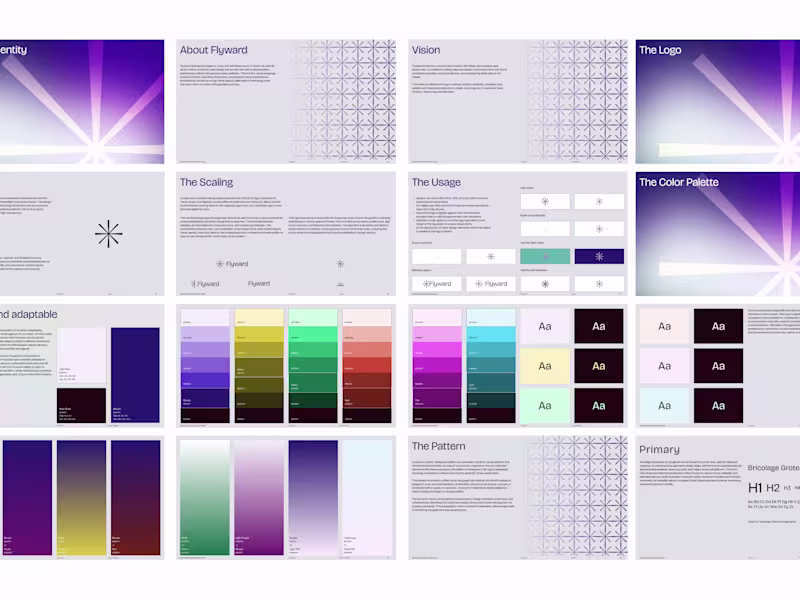
Task: Click the faded asterisk in the scale-proportionally example
Action: tap(545, 228)
